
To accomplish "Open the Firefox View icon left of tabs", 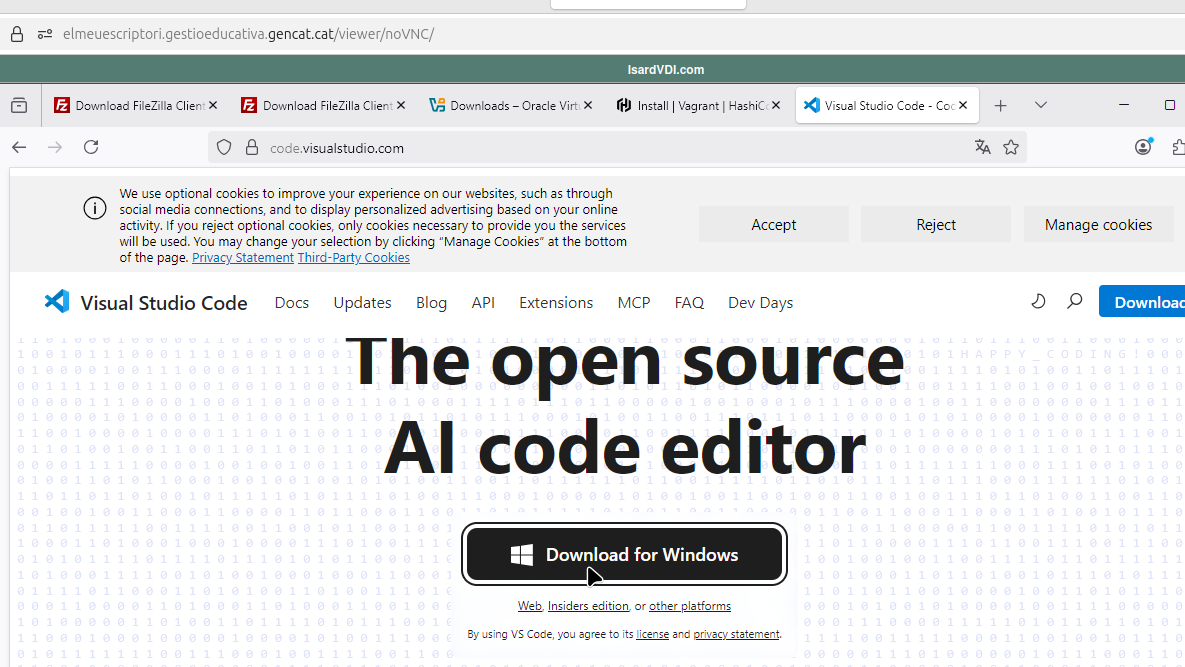I will pyautogui.click(x=19, y=105).
